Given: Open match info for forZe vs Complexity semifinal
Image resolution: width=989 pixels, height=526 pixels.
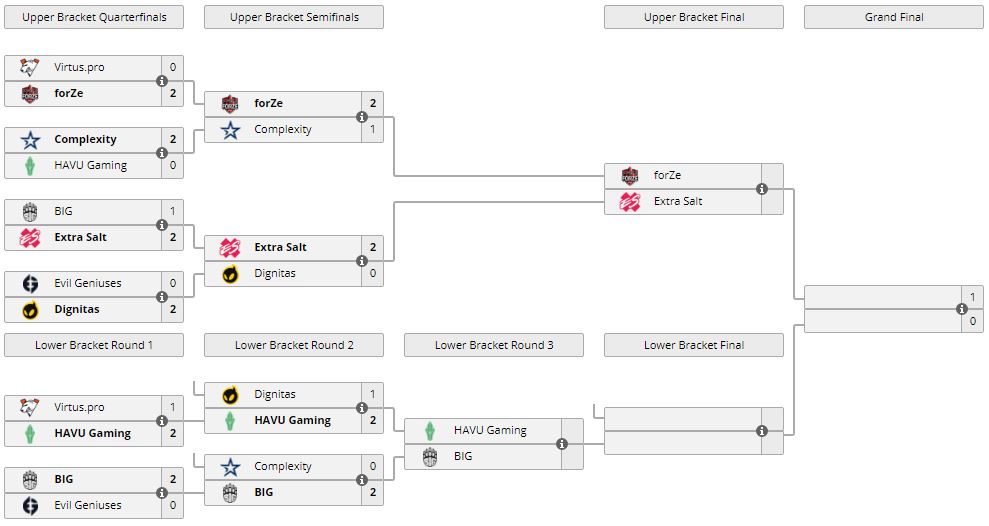Looking at the screenshot, I should pos(362,117).
